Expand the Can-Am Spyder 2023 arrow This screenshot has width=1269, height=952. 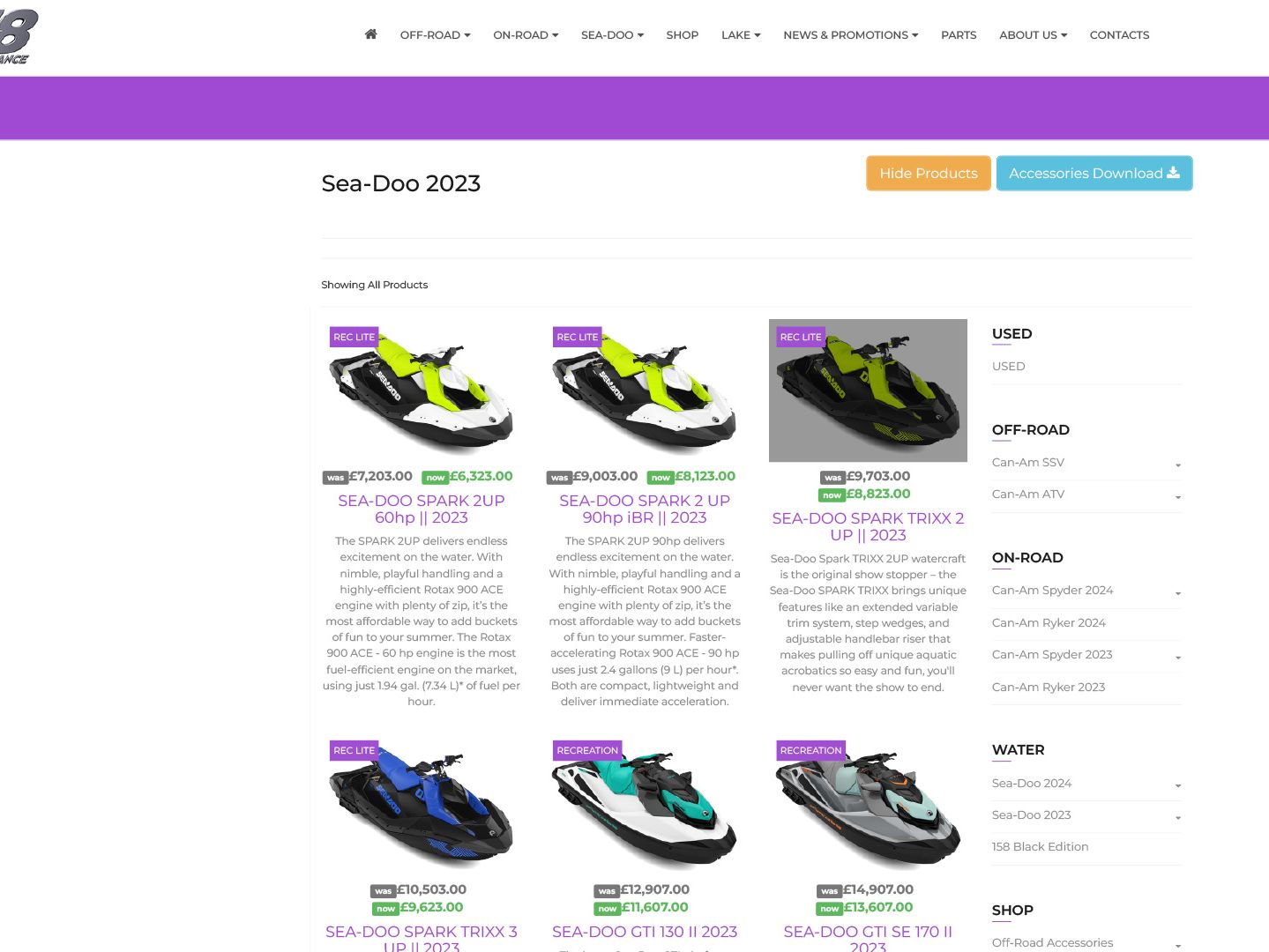[x=1178, y=657]
